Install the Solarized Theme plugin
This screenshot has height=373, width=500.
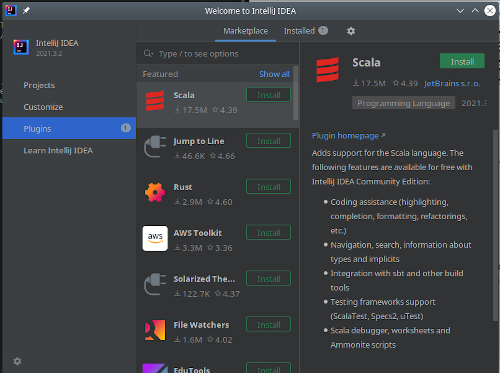268,279
